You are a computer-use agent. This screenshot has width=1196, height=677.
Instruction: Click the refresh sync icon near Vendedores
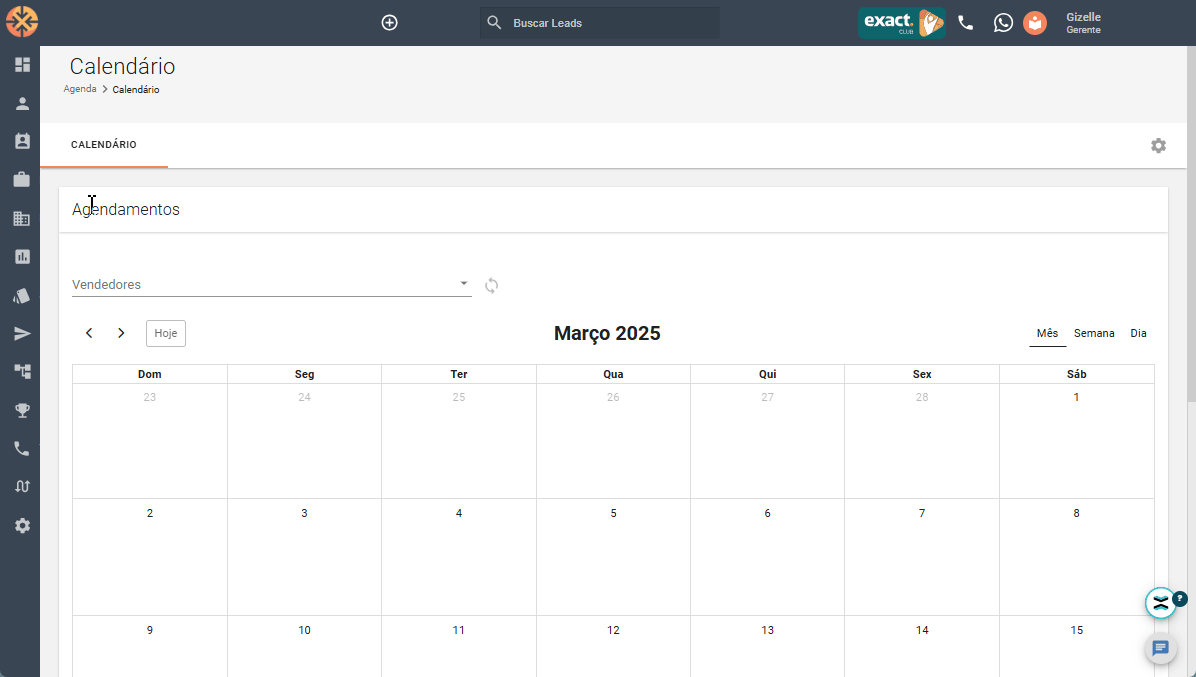point(491,285)
